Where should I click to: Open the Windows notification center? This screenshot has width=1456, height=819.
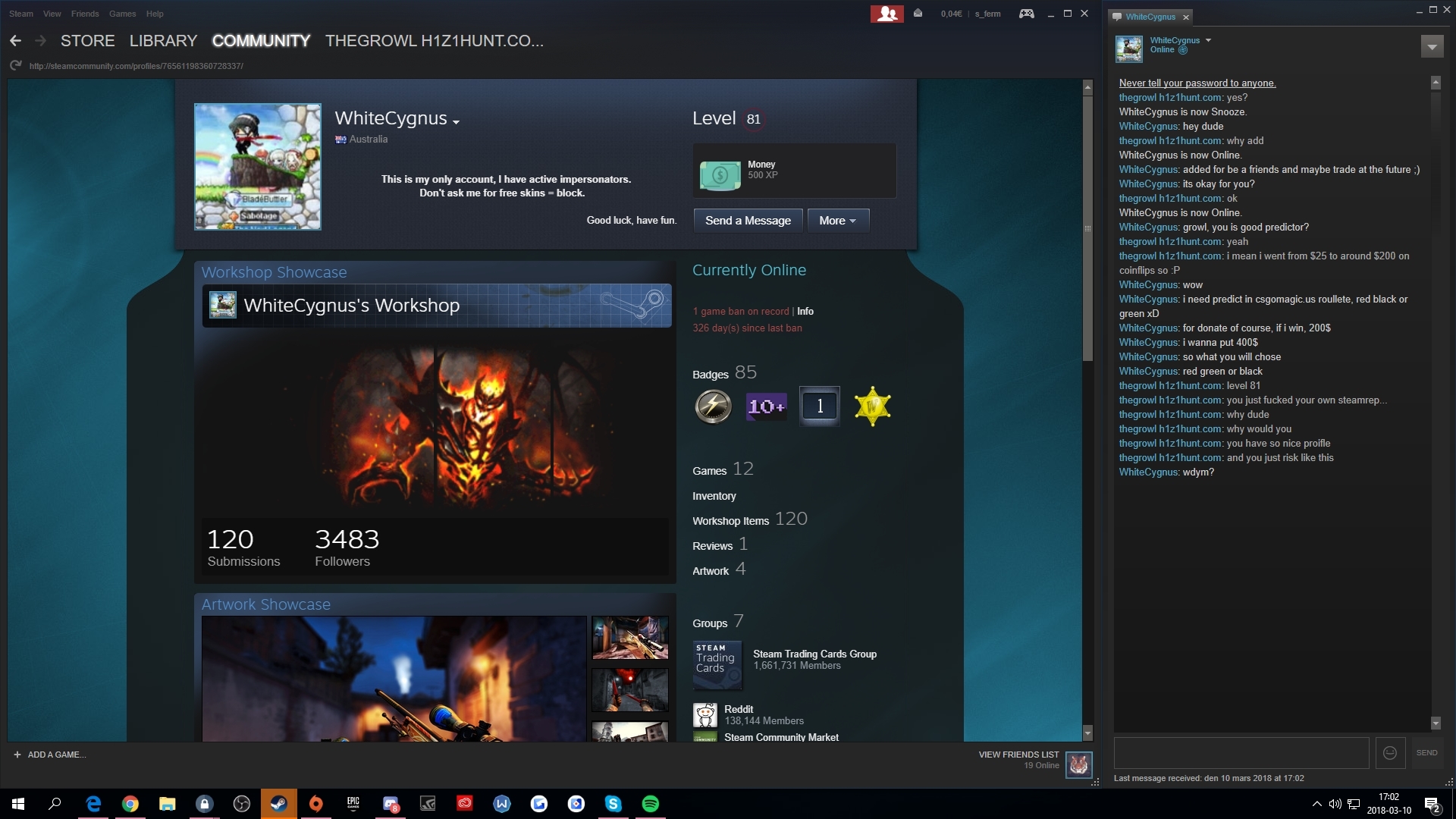coord(1432,804)
